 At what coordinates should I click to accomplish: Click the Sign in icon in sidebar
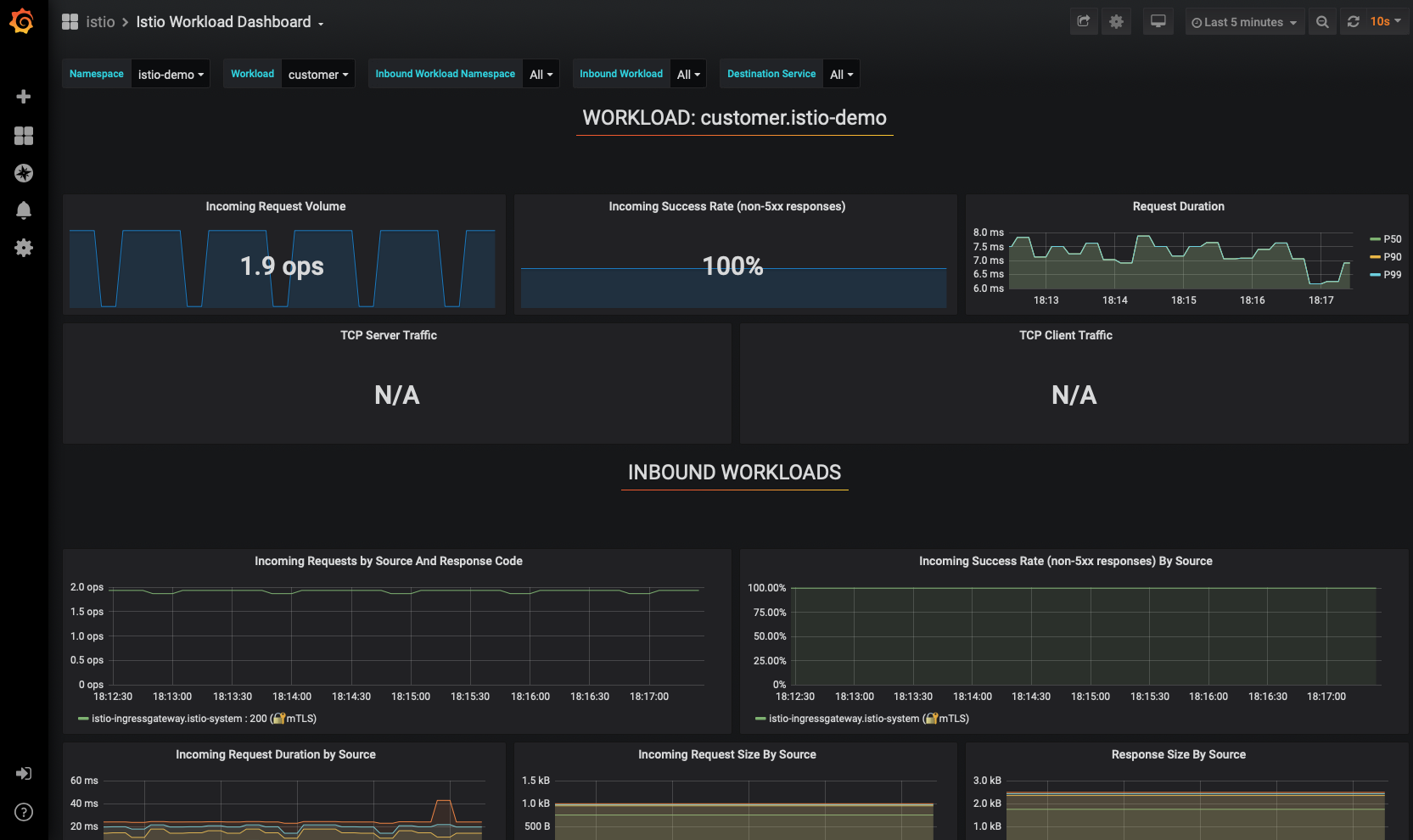pos(24,774)
